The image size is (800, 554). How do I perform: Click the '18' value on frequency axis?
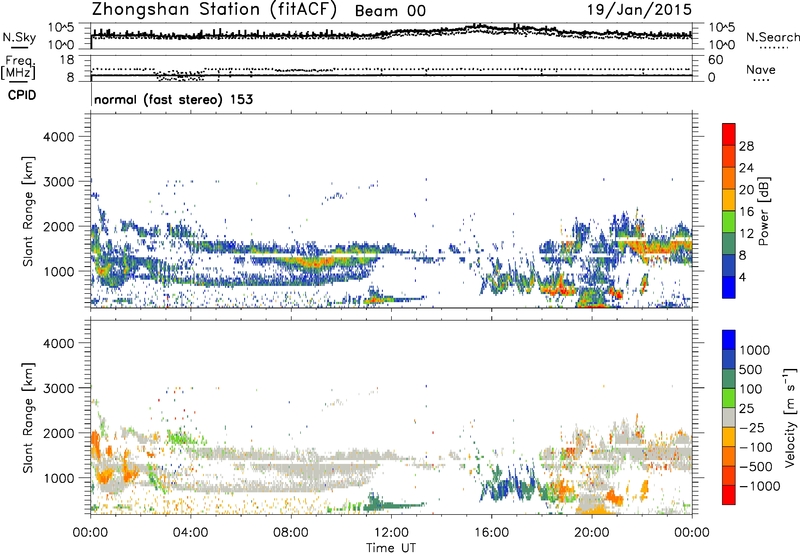click(x=66, y=60)
